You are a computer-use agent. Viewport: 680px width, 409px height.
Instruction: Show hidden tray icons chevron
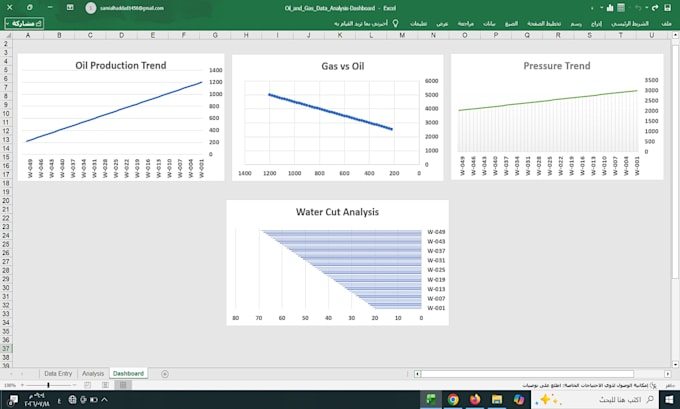click(x=105, y=400)
